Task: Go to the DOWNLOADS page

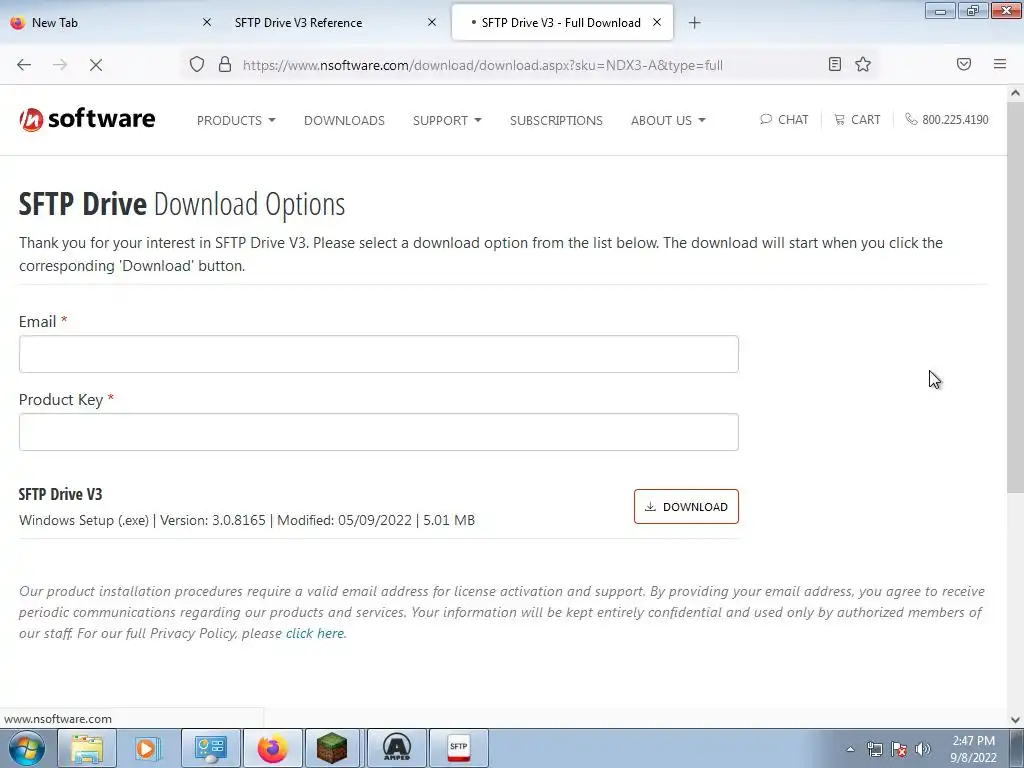Action: (344, 120)
